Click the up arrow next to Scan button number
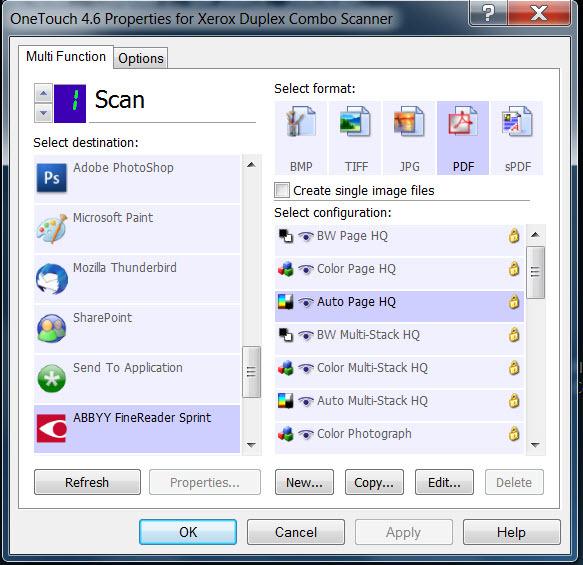Image resolution: width=583 pixels, height=565 pixels. [43, 93]
